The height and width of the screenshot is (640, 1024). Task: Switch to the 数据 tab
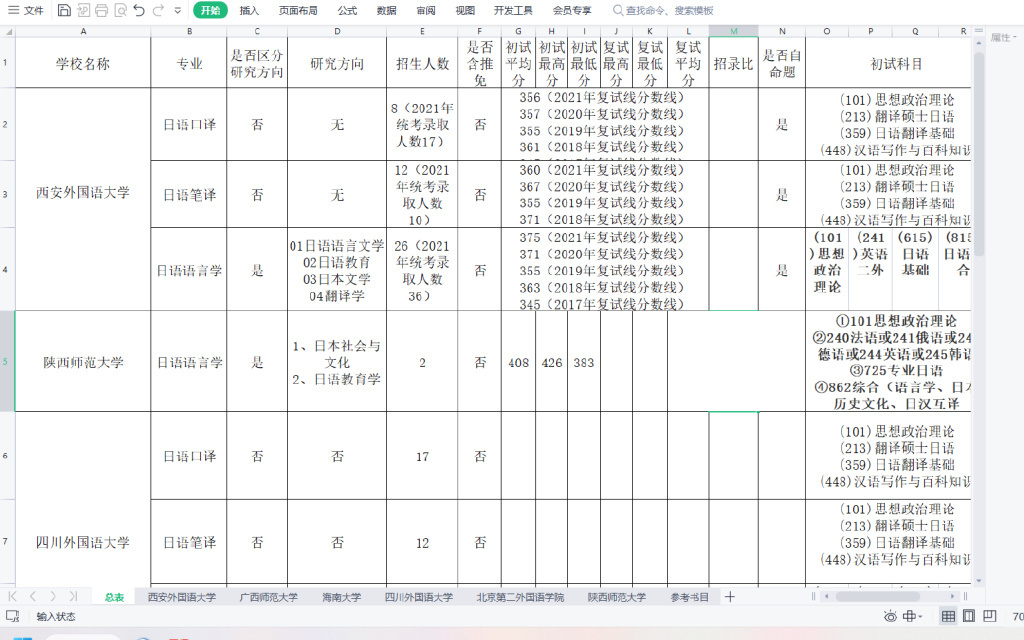pos(387,10)
